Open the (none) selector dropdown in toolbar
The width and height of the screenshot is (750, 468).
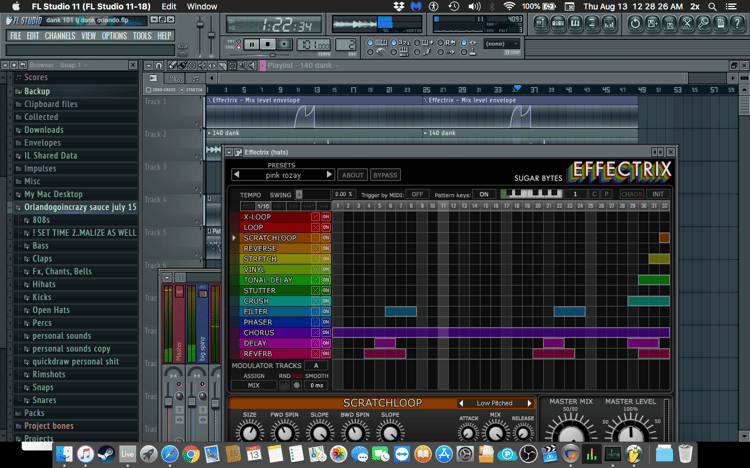502,44
